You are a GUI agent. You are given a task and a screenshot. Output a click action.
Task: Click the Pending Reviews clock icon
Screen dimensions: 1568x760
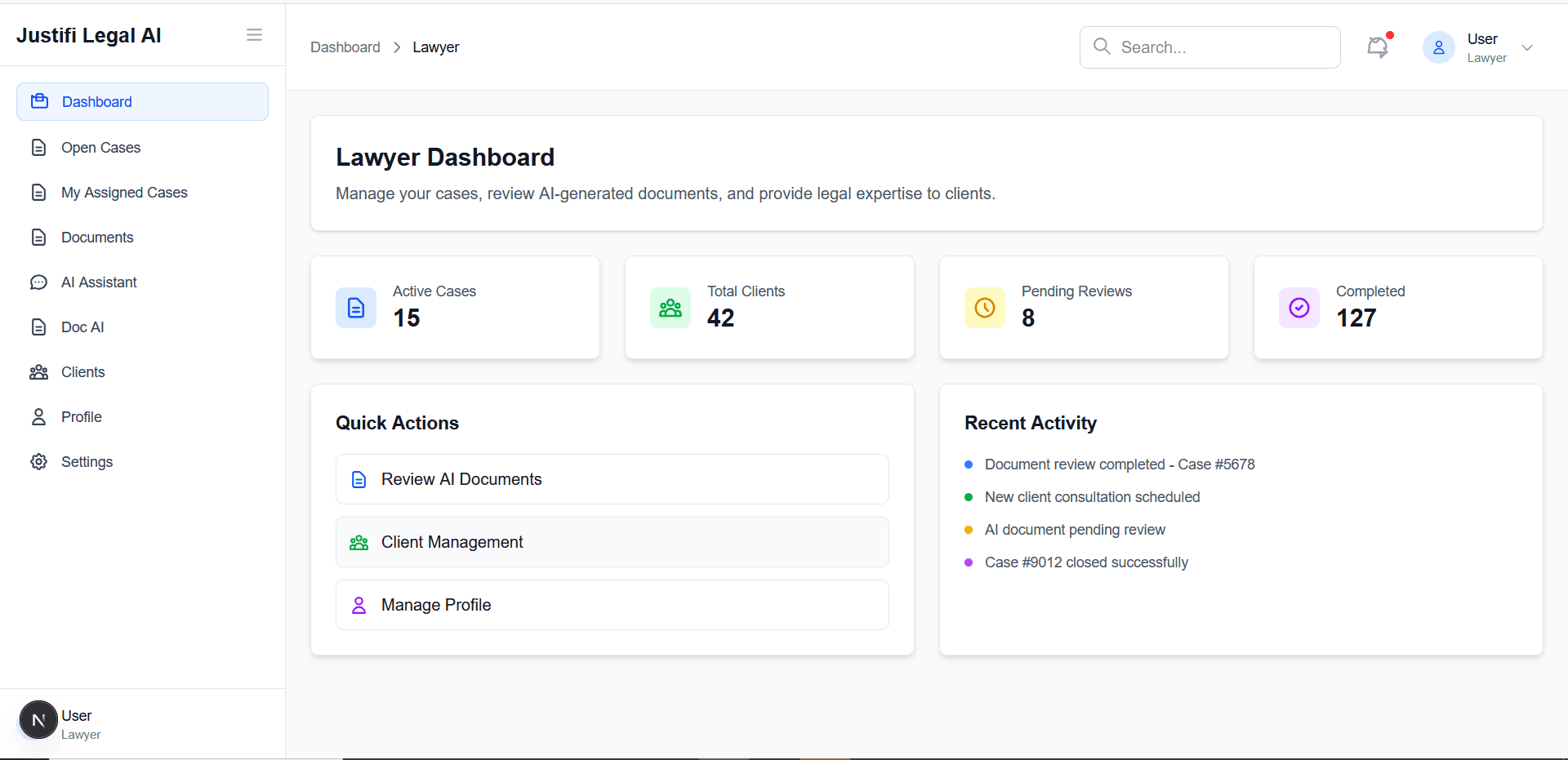coord(984,308)
